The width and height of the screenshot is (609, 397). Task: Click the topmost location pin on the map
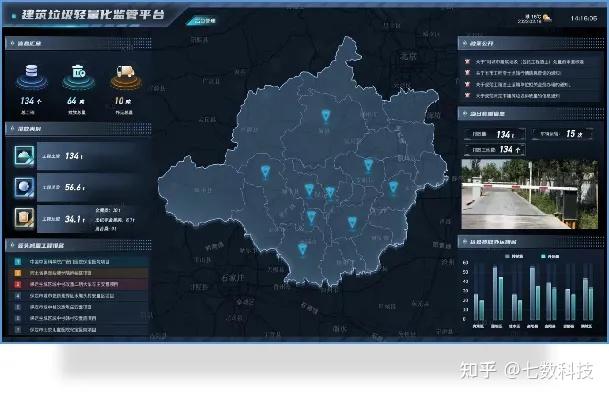[x=325, y=116]
